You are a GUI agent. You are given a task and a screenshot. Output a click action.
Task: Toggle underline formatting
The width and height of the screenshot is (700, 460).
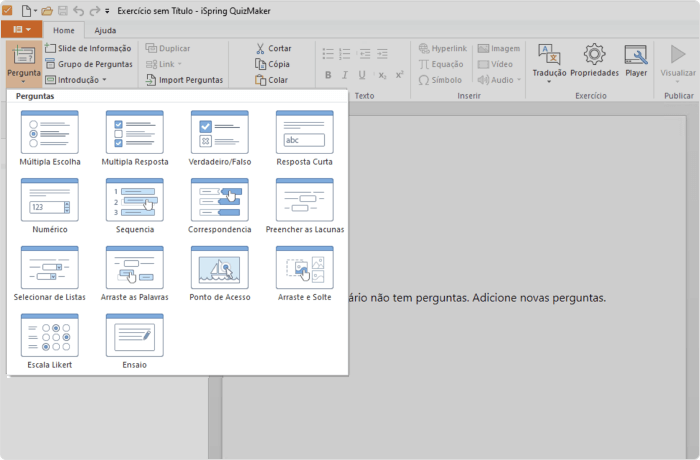362,75
